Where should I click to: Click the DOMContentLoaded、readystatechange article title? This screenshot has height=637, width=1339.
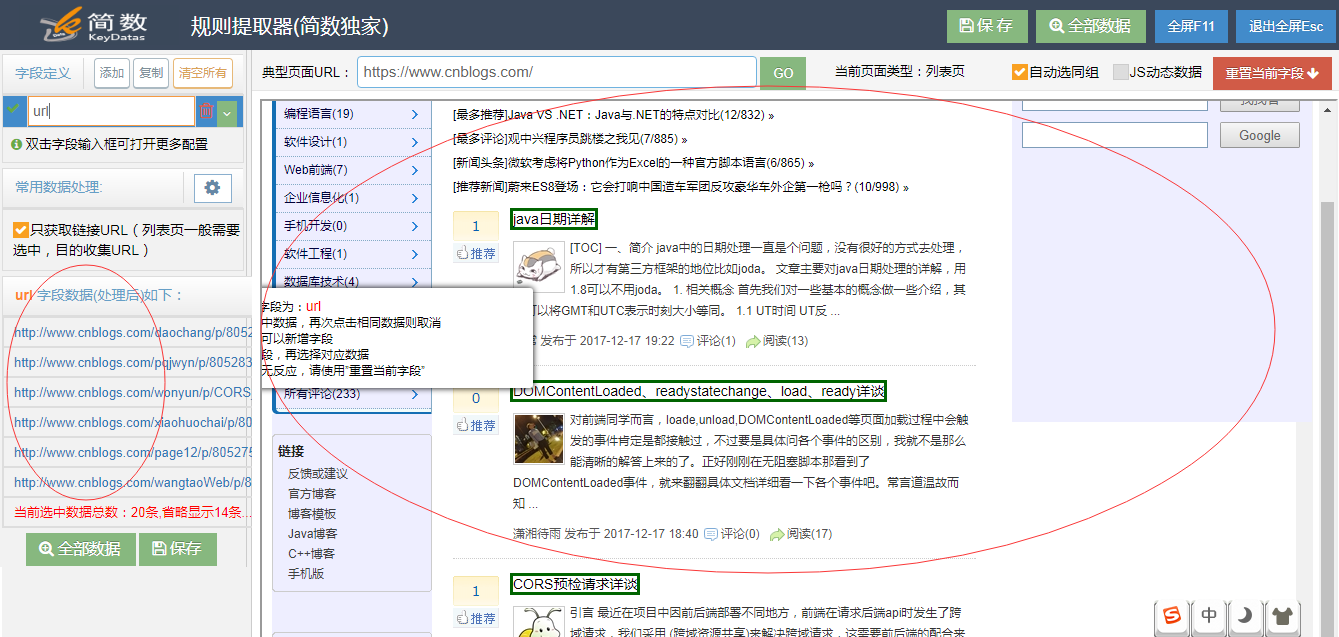click(699, 391)
